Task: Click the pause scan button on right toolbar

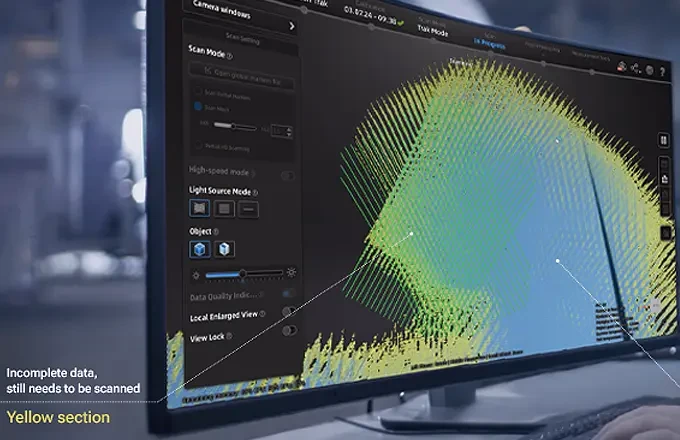Action: [x=663, y=140]
